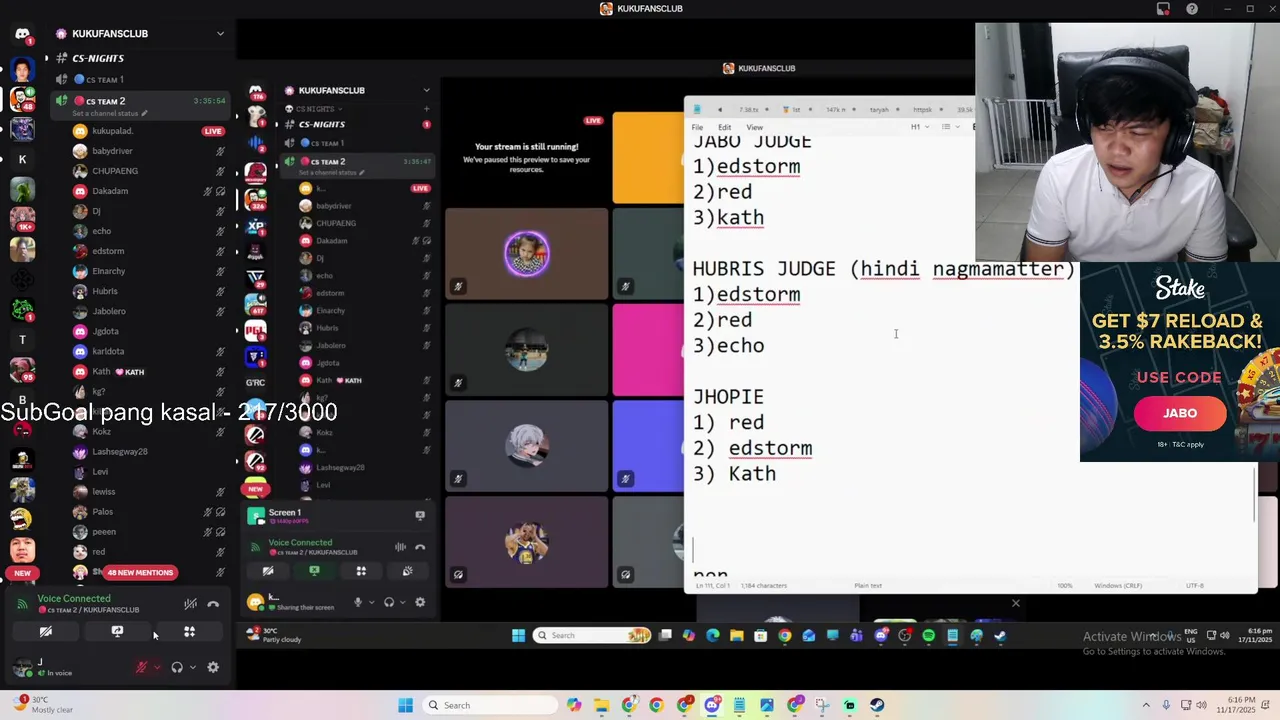Image resolution: width=1280 pixels, height=720 pixels.
Task: Open activities button in inner Discord panel
Action: coord(361,571)
